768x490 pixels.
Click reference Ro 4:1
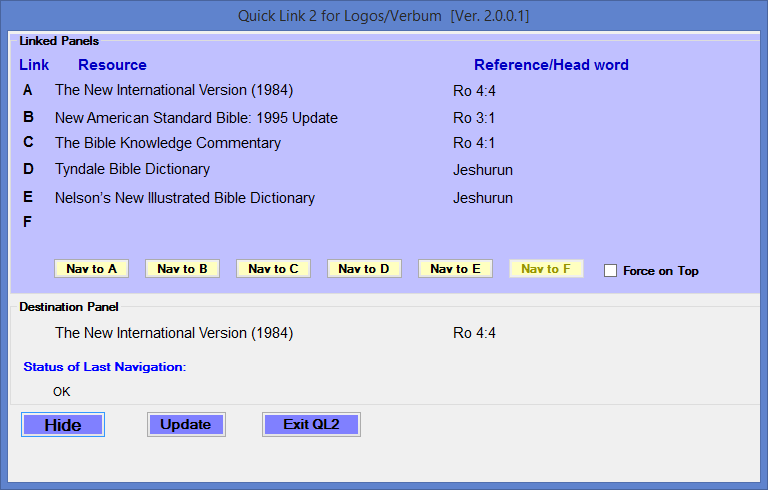click(x=474, y=143)
